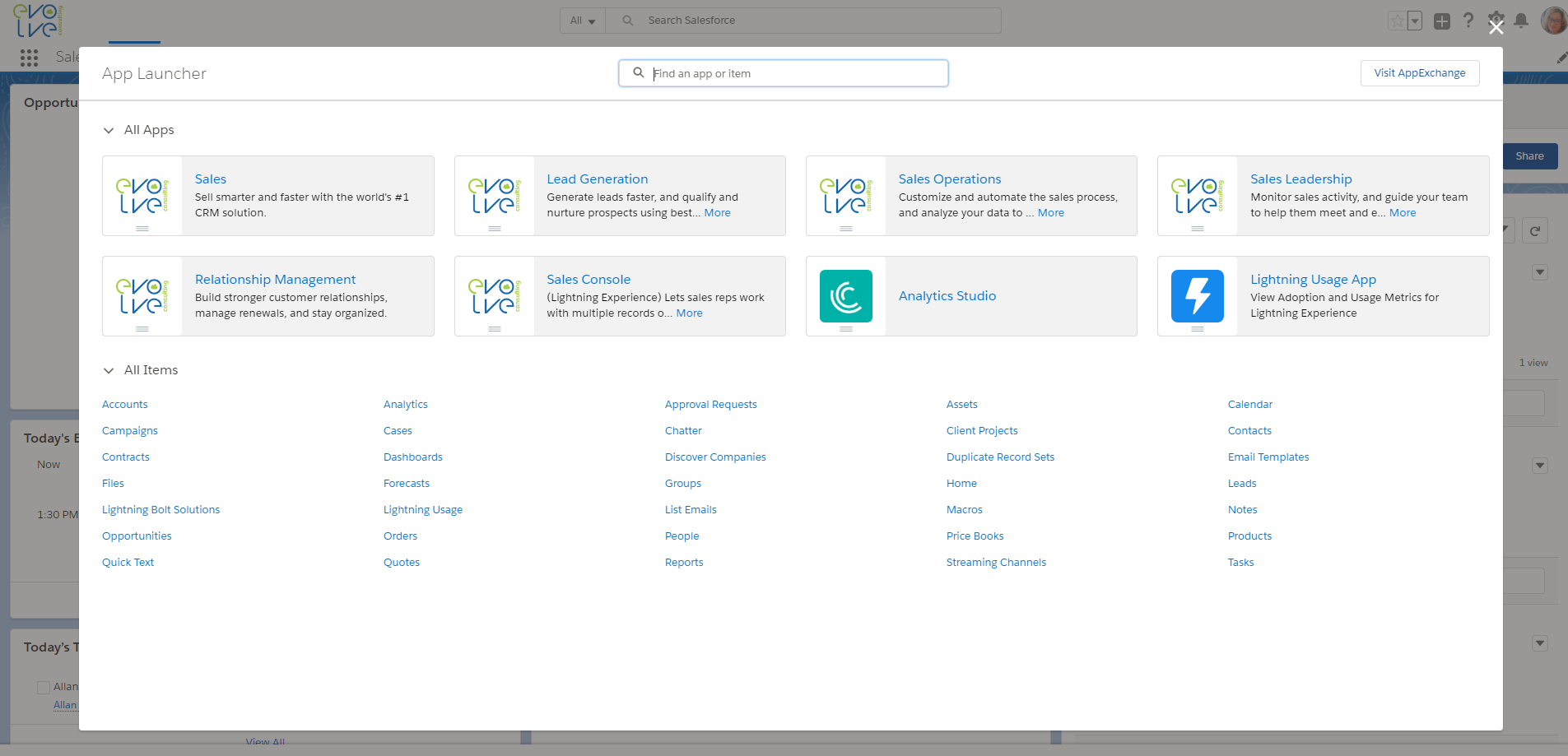This screenshot has height=756, width=1568.
Task: Check the checkbox beside Allan's task
Action: pos(44,686)
